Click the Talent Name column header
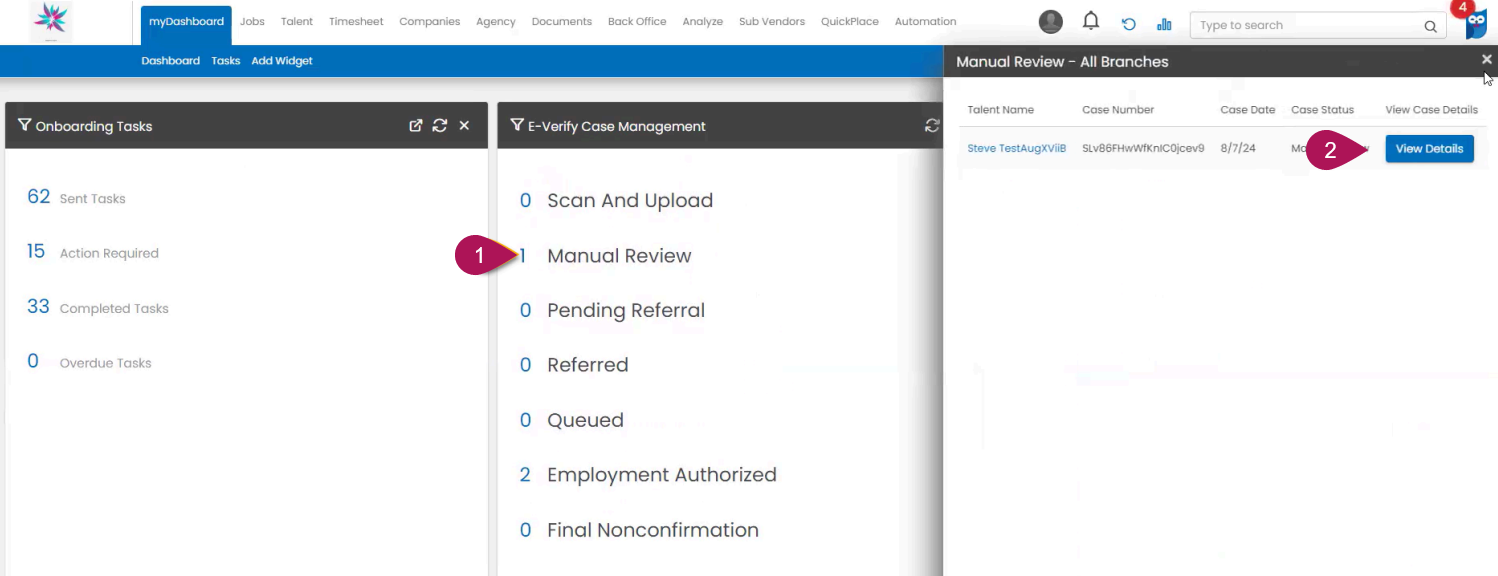This screenshot has height=576, width=1498. coord(1001,110)
